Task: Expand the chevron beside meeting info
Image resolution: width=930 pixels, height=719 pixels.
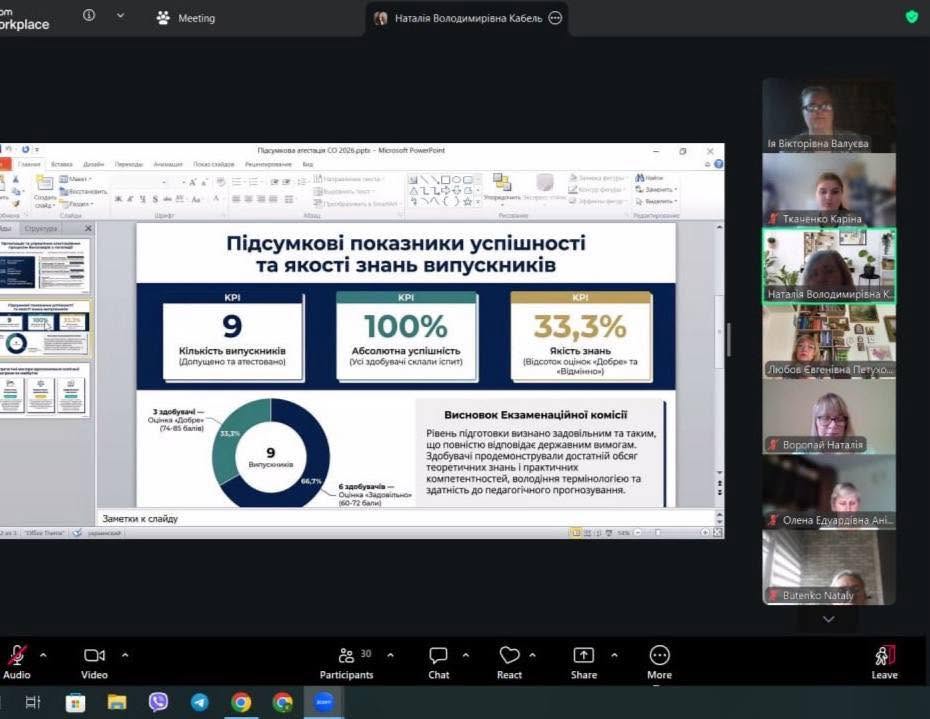Action: click(x=120, y=15)
